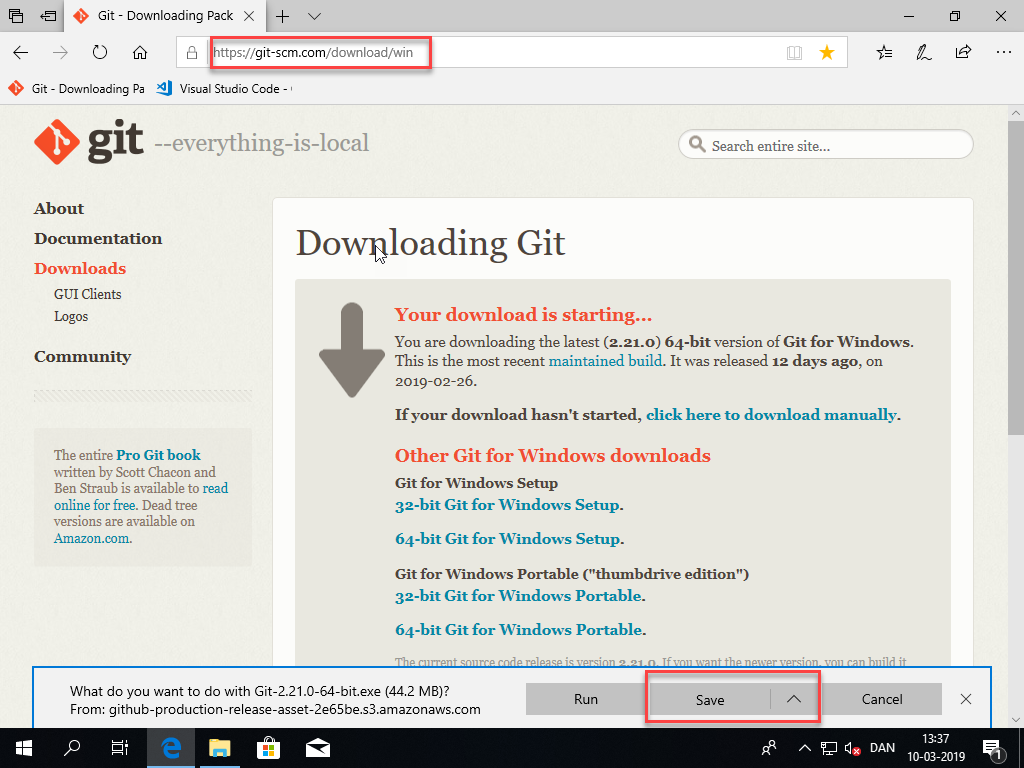
Task: Open File Explorer from taskbar
Action: pyautogui.click(x=220, y=748)
